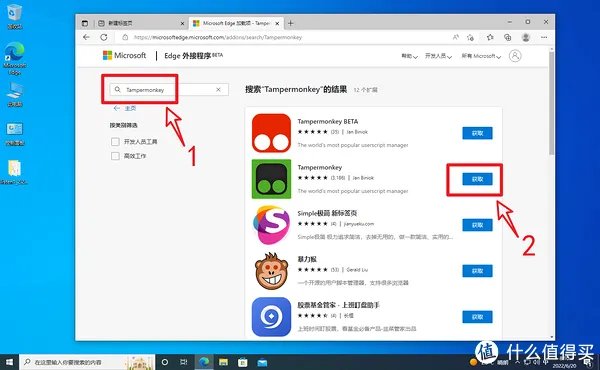This screenshot has width=600, height=370.
Task: Open Cortana circle icon in taskbar
Action: point(165,362)
